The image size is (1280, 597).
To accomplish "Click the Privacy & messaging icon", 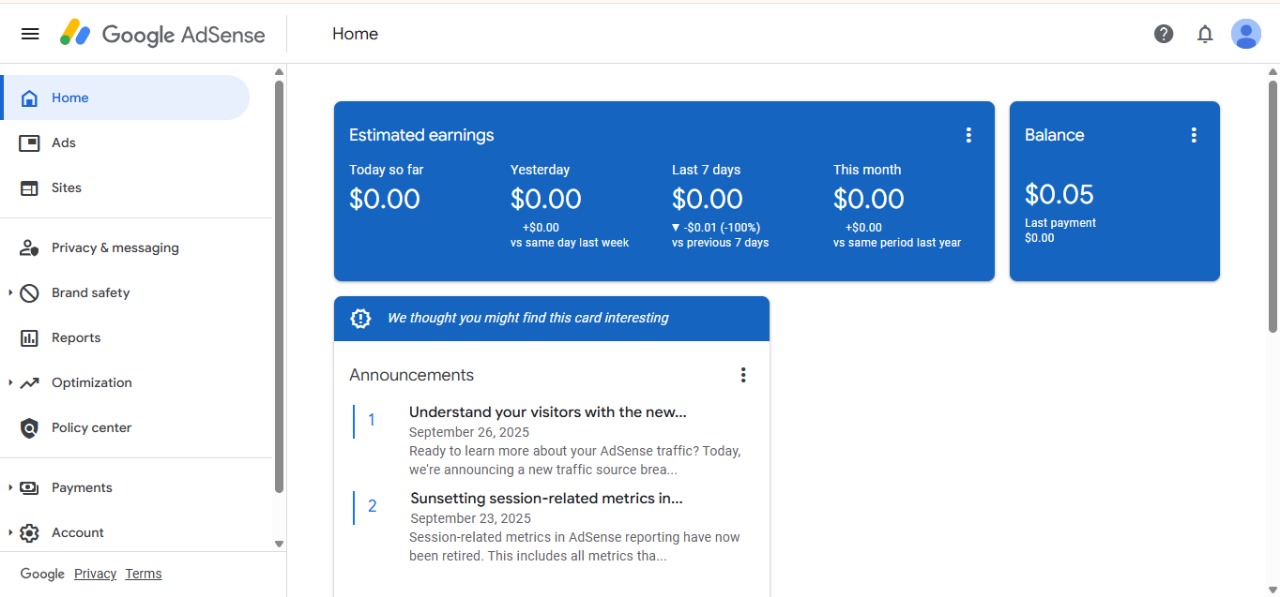I will (x=30, y=248).
